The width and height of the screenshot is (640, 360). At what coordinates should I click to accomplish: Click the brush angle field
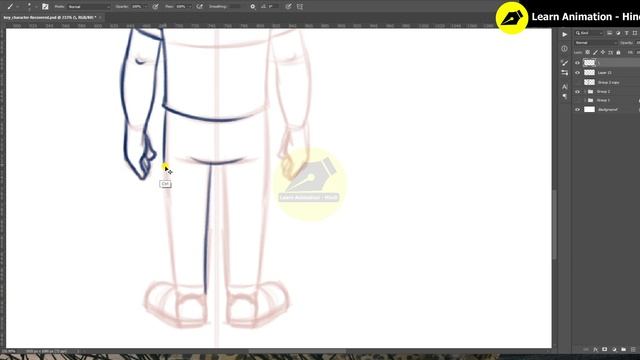click(x=274, y=7)
